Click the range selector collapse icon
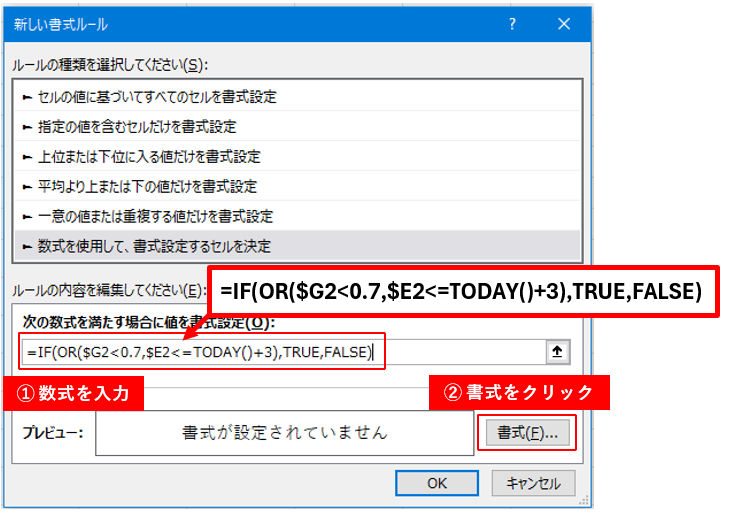This screenshot has width=731, height=518. (557, 351)
